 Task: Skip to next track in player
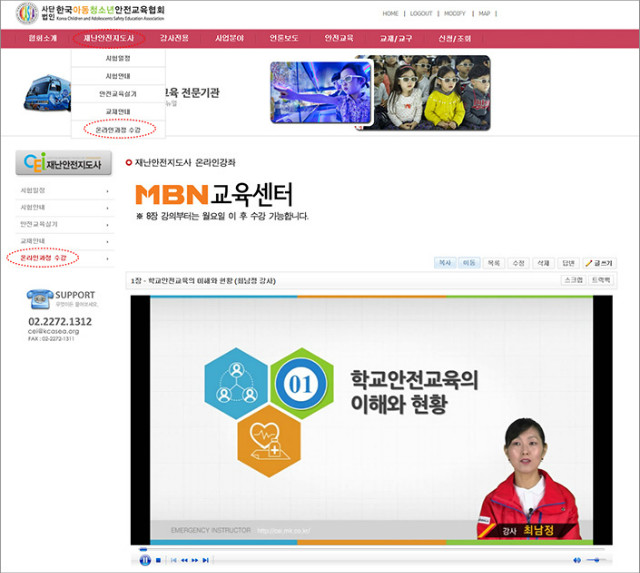click(x=205, y=560)
